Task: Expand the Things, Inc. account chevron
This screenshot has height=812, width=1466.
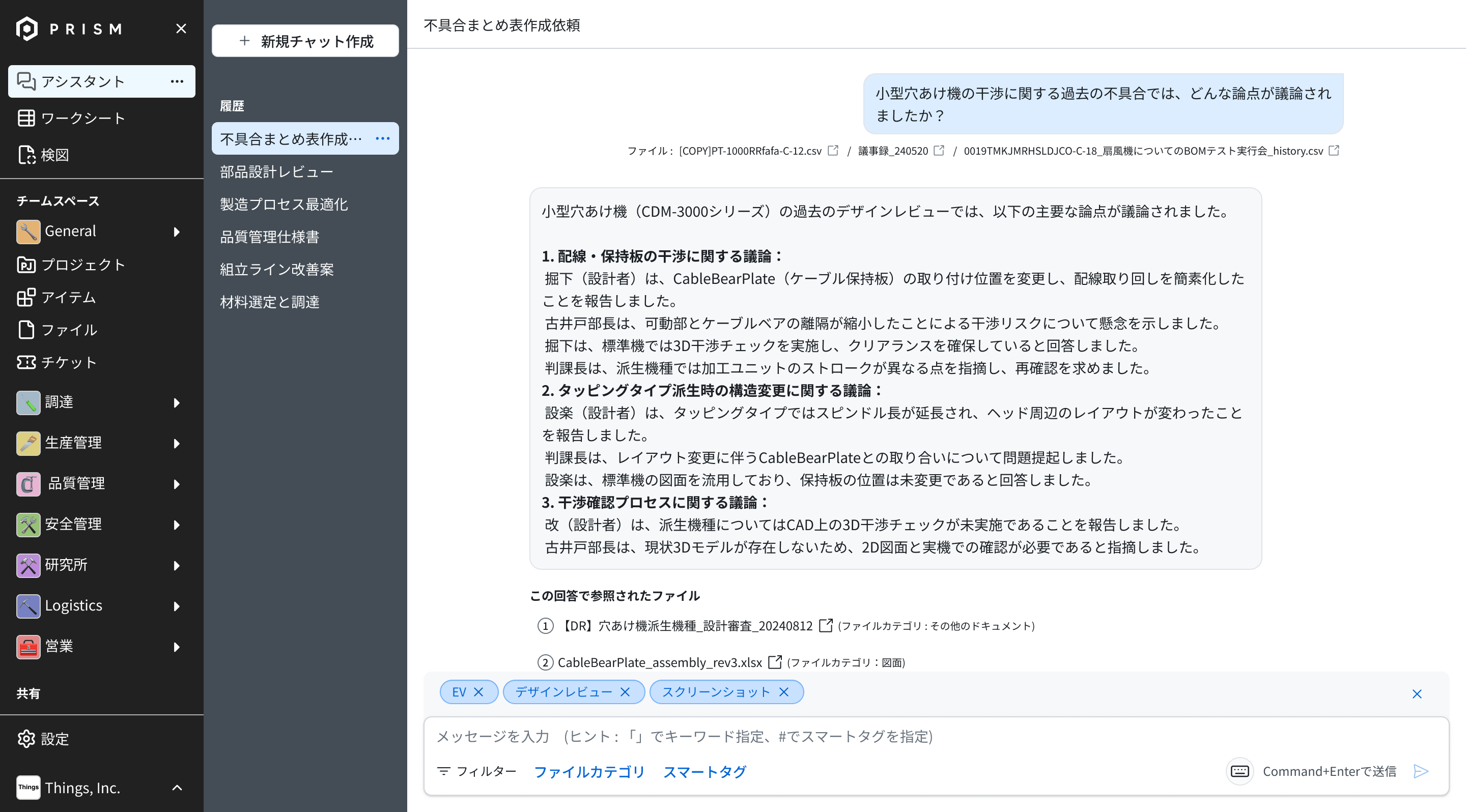Action: (x=177, y=788)
